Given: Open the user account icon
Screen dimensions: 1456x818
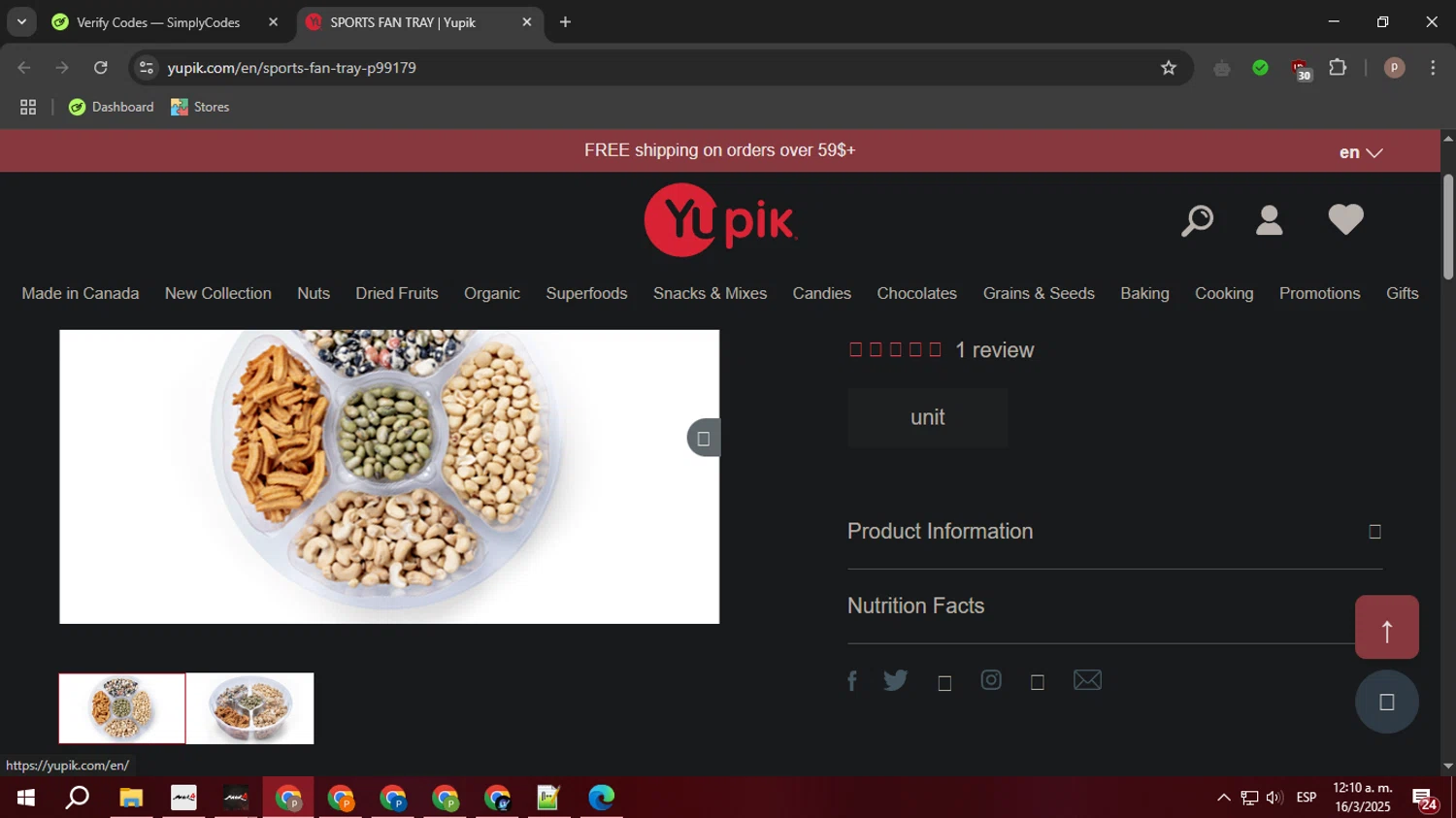Looking at the screenshot, I should pyautogui.click(x=1269, y=220).
